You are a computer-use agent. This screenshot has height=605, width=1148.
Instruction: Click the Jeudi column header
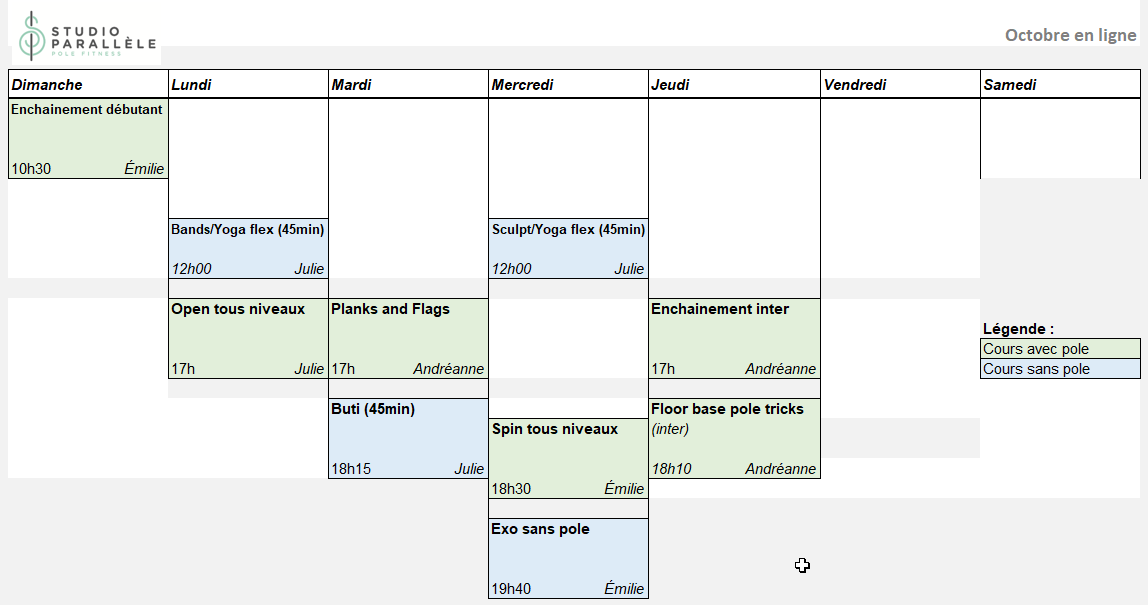pos(734,85)
